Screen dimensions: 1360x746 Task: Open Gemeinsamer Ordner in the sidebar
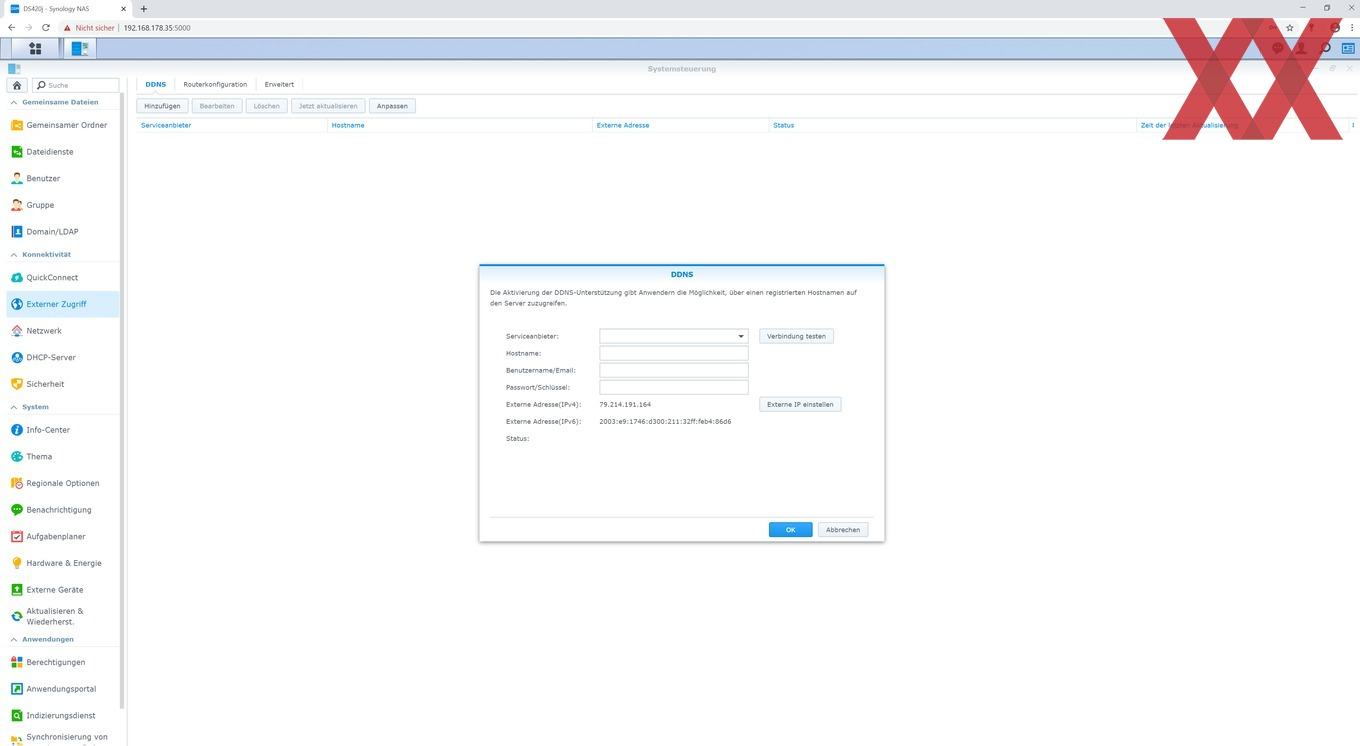coord(63,125)
